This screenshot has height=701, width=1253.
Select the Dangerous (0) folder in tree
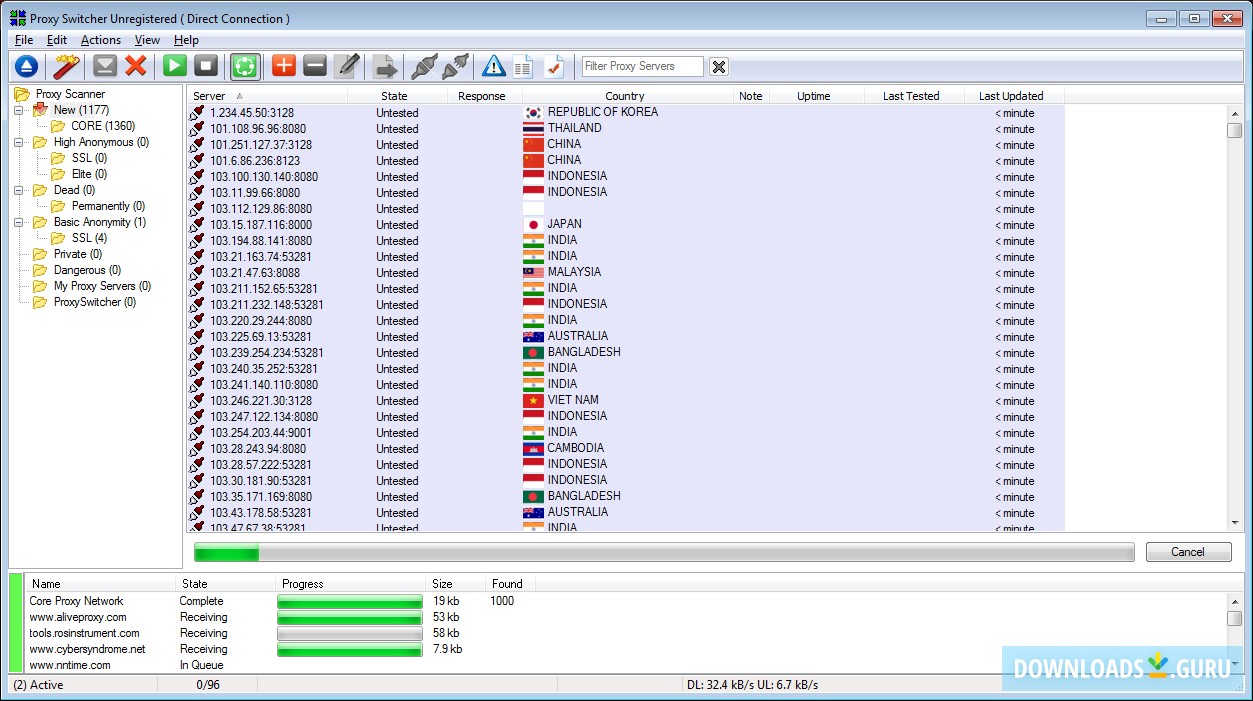(x=86, y=270)
